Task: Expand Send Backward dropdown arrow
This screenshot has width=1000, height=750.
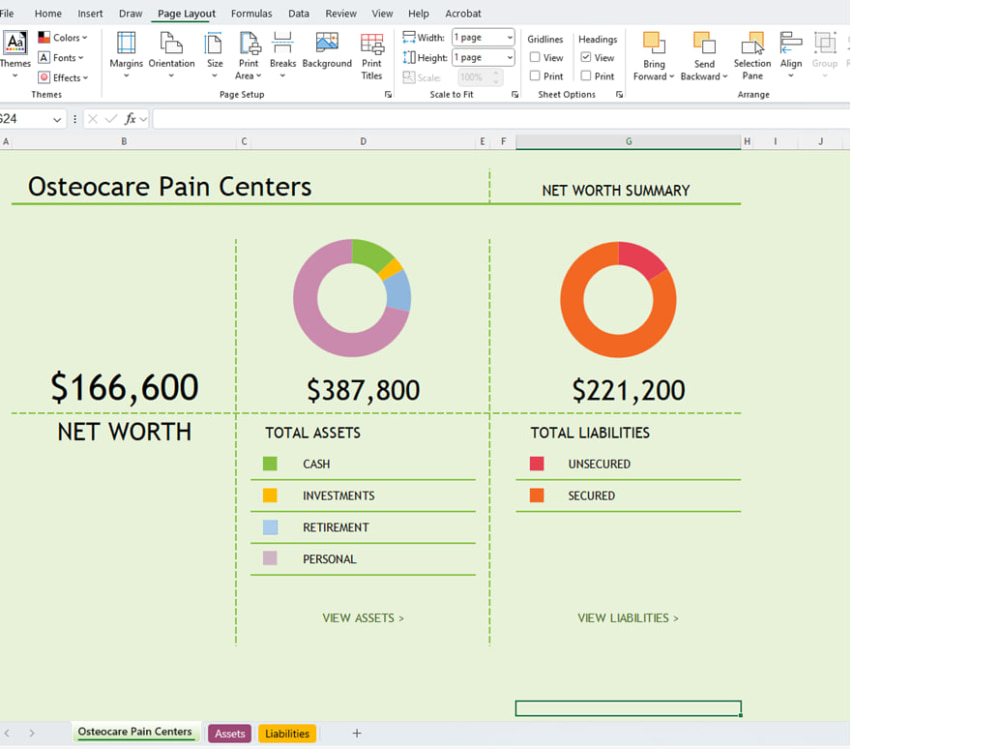Action: pyautogui.click(x=724, y=77)
